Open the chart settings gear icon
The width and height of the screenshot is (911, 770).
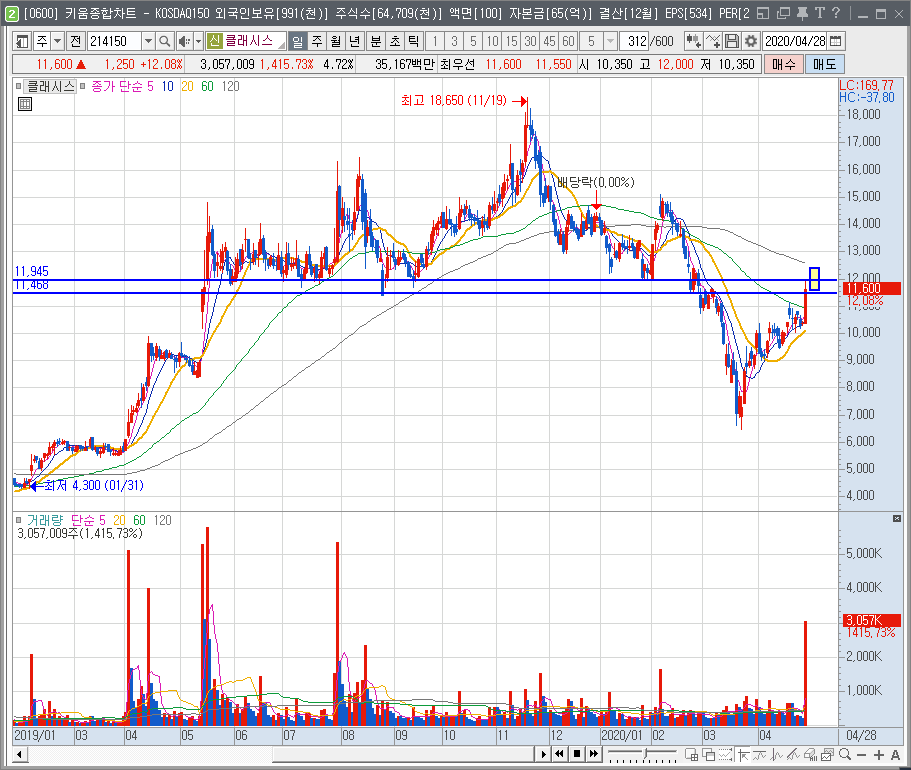pyautogui.click(x=751, y=41)
